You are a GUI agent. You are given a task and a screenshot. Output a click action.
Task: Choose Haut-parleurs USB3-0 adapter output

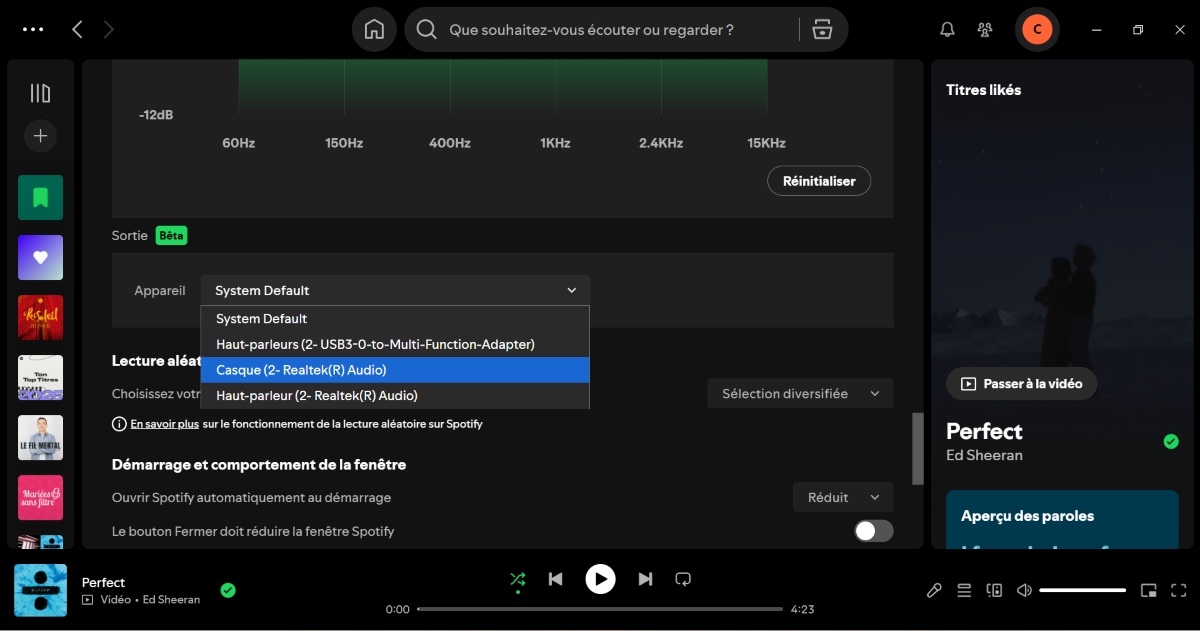[x=375, y=344]
